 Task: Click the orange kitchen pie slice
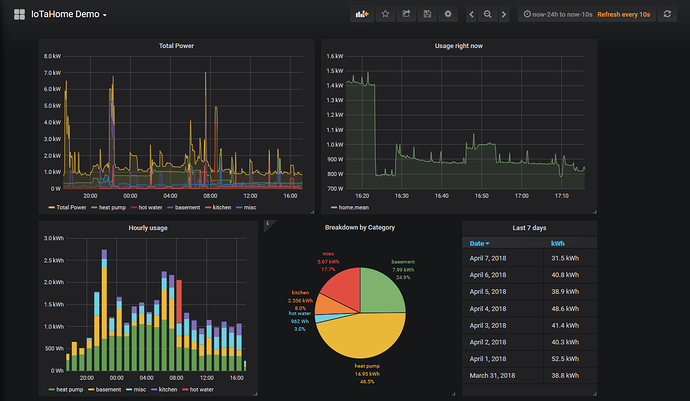pos(330,305)
